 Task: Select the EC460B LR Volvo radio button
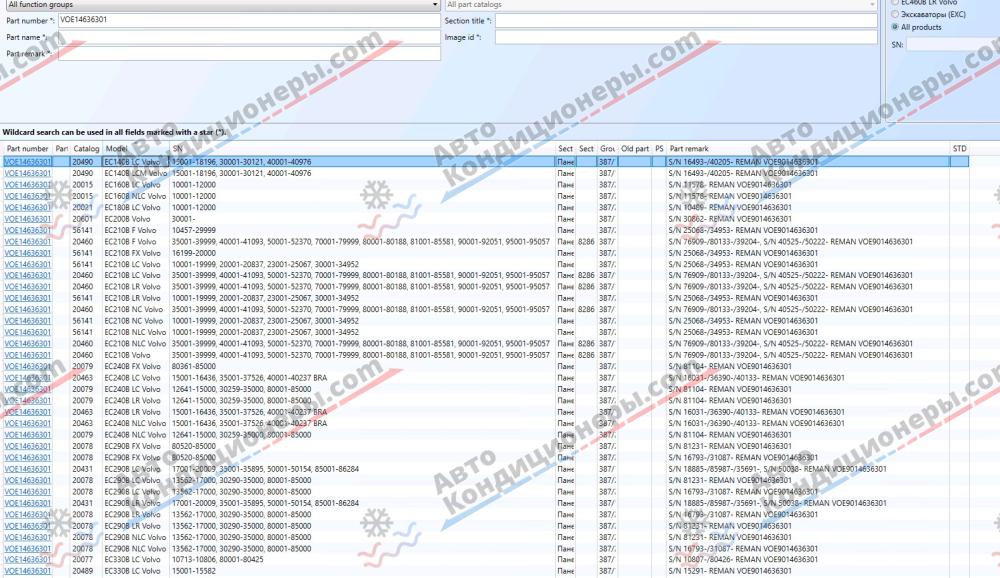point(895,3)
